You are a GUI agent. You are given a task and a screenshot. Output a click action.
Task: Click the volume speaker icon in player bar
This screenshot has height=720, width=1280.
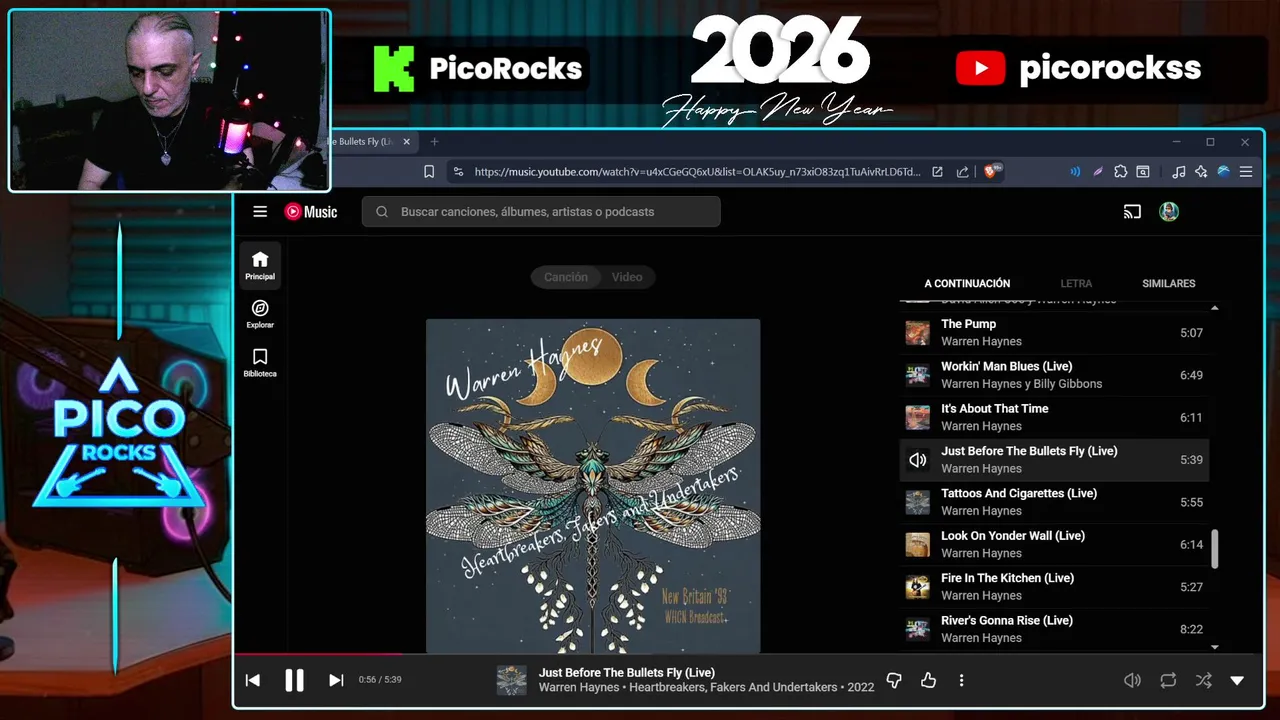click(1132, 680)
